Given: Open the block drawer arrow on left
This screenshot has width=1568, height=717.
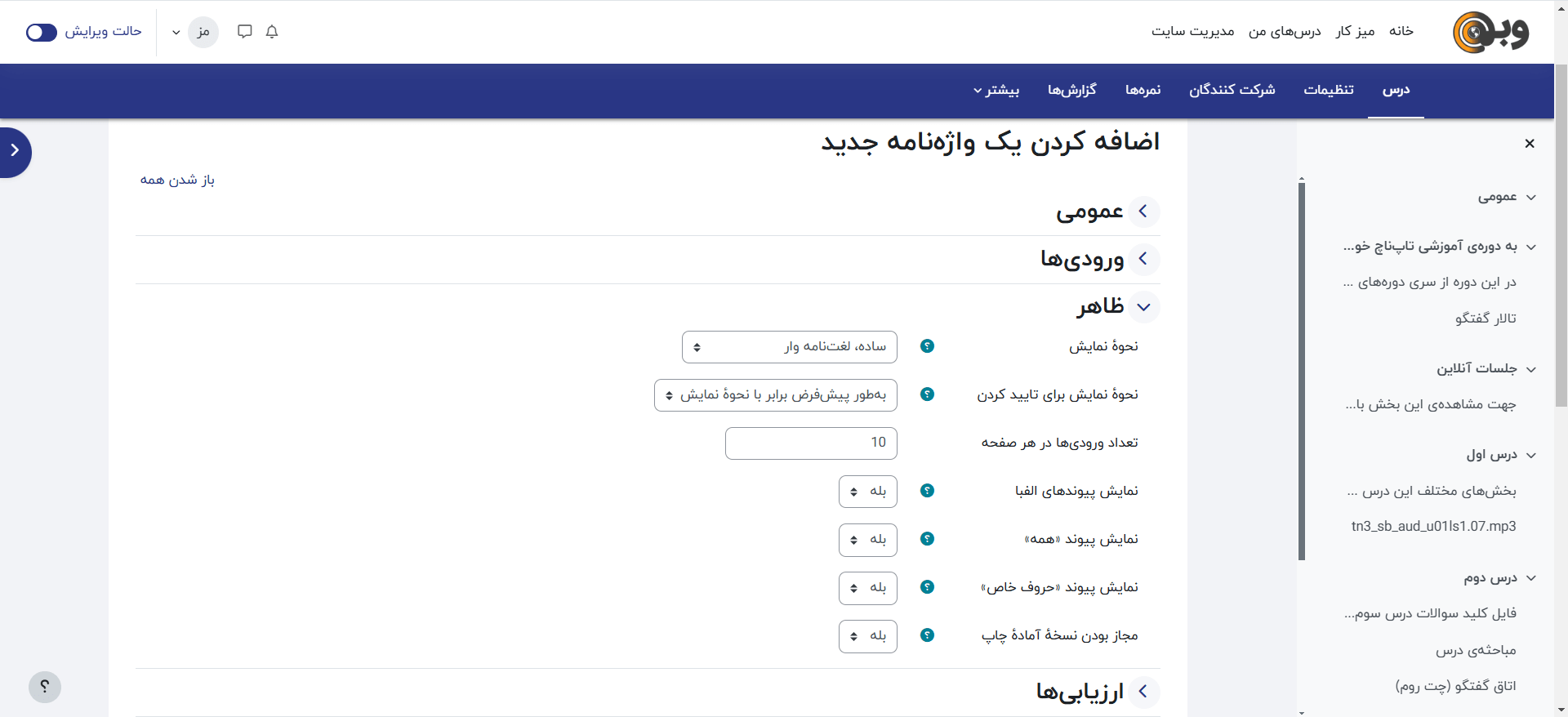Looking at the screenshot, I should 15,152.
